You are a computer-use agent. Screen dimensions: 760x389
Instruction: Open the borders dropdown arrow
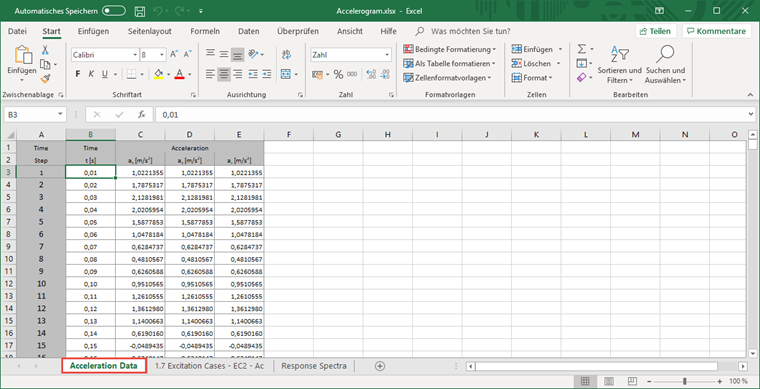tap(142, 75)
